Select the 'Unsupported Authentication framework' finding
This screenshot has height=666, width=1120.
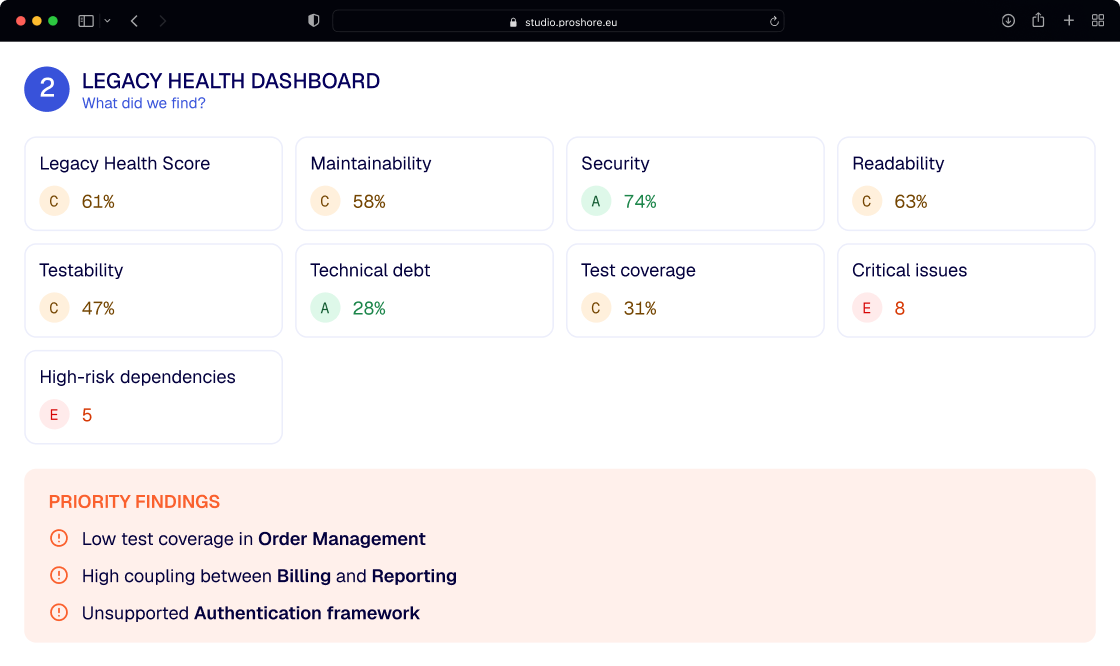pos(251,613)
